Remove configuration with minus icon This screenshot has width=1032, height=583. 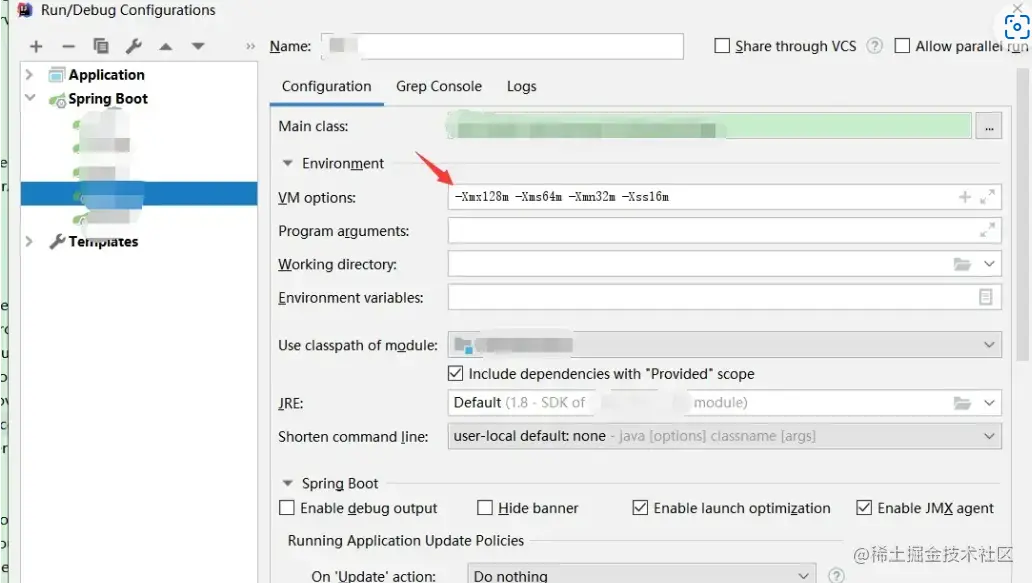(x=68, y=46)
